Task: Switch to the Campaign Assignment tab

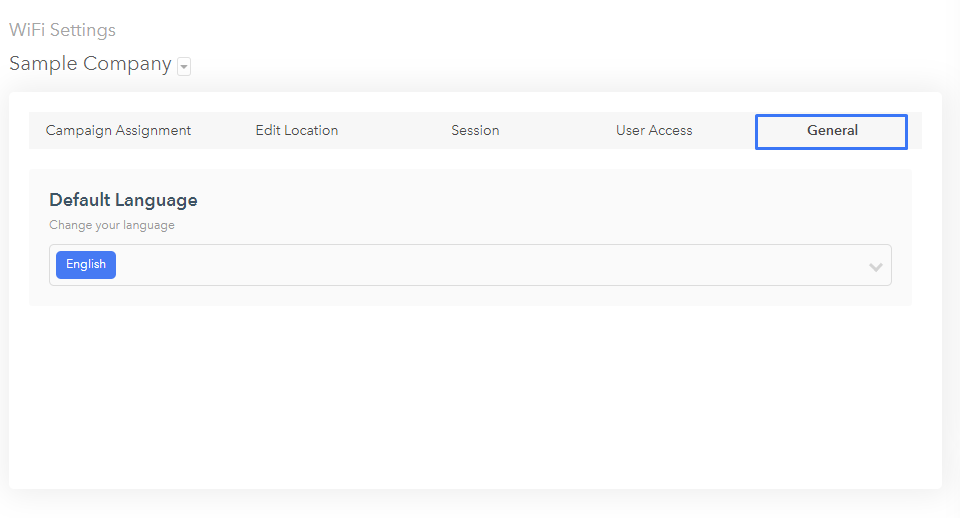Action: pos(118,130)
